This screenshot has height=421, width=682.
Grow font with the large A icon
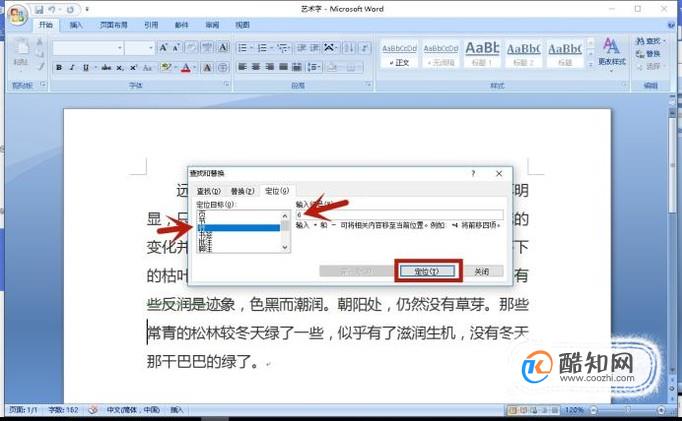(163, 47)
